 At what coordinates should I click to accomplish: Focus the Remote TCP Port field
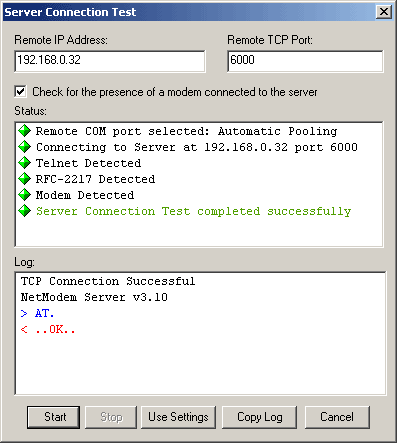click(305, 61)
